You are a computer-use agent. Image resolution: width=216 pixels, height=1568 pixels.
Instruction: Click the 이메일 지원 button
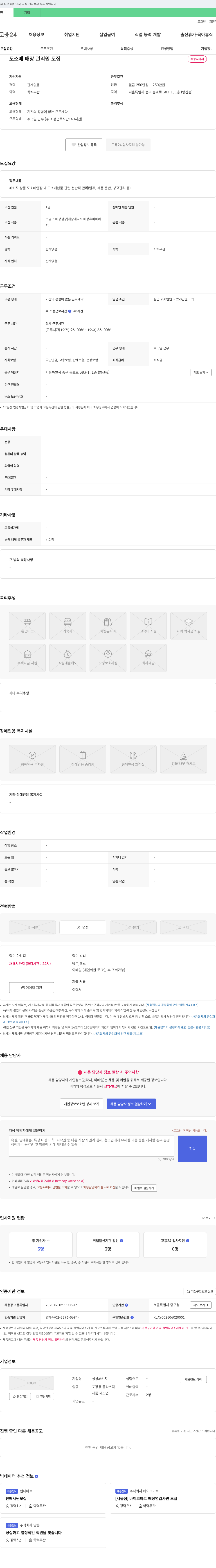(x=32, y=987)
